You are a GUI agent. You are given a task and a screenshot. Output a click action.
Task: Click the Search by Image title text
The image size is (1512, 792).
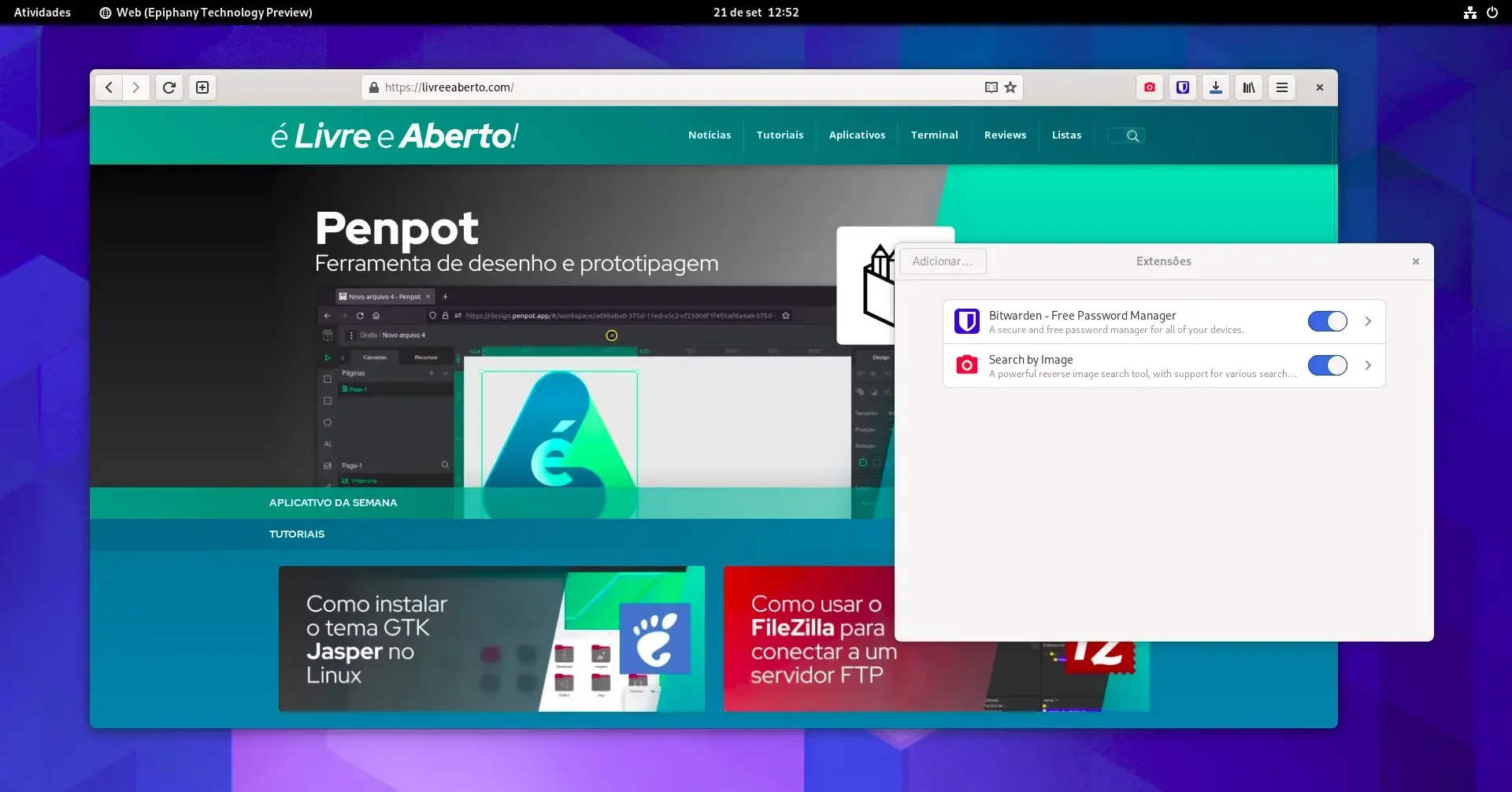pyautogui.click(x=1031, y=359)
